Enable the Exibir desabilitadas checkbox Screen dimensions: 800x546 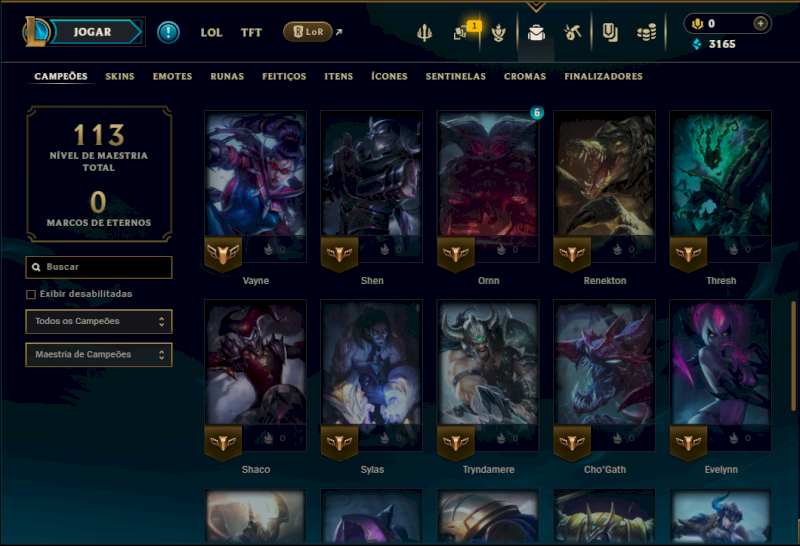coord(31,294)
